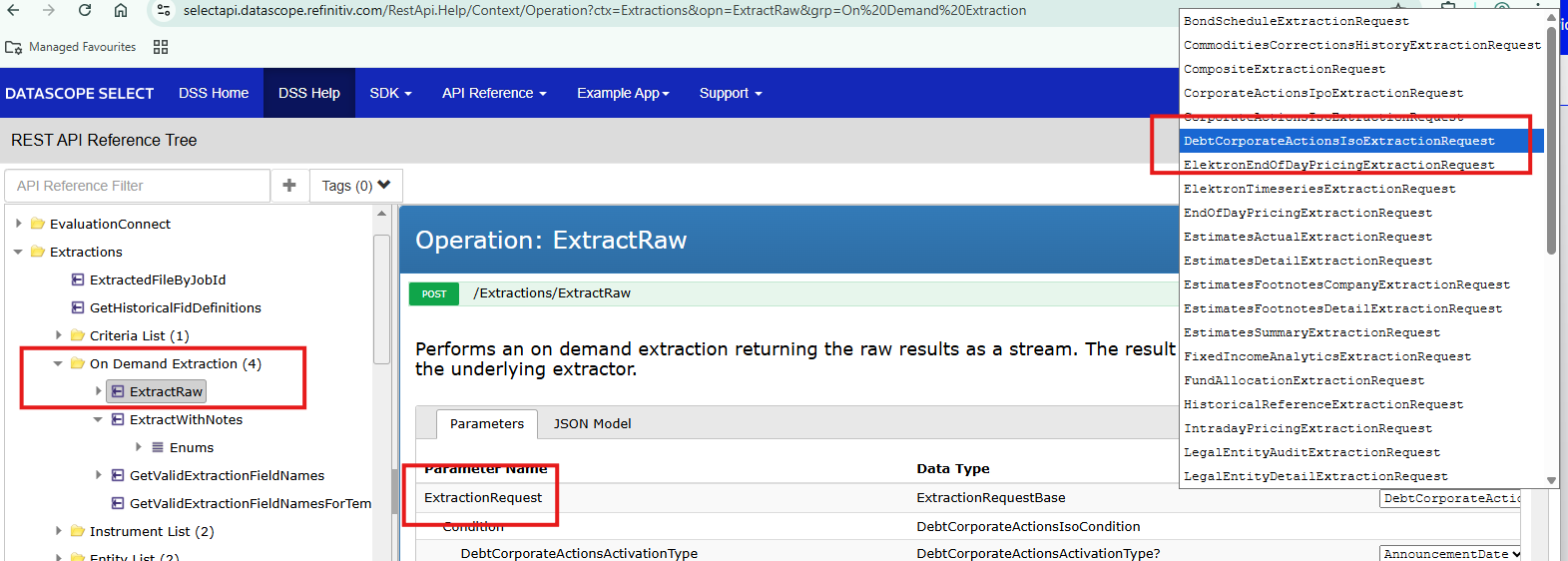This screenshot has height=561, width=1568.
Task: Switch to the JSON Model tab
Action: click(x=593, y=423)
